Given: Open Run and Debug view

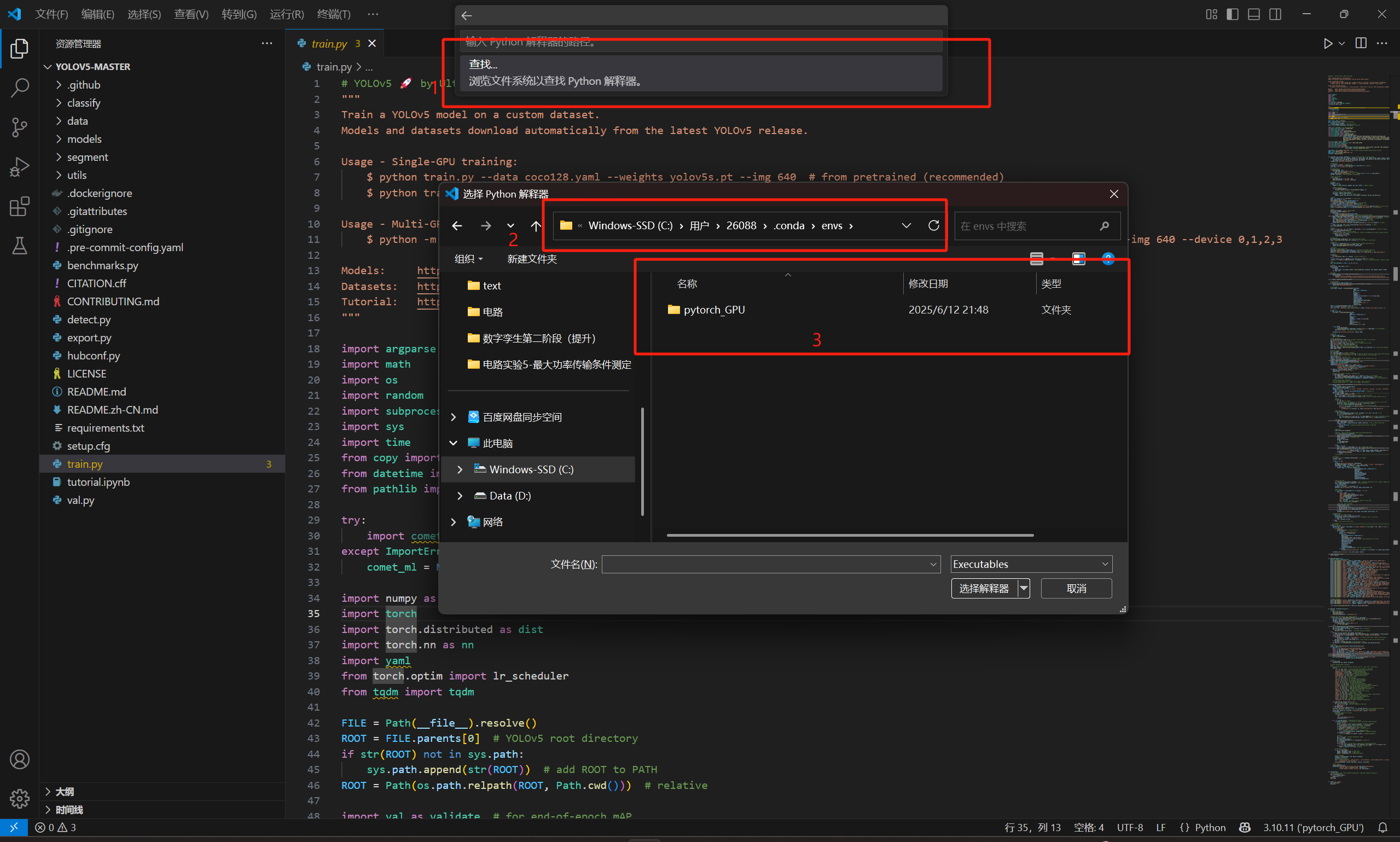Looking at the screenshot, I should 19,167.
